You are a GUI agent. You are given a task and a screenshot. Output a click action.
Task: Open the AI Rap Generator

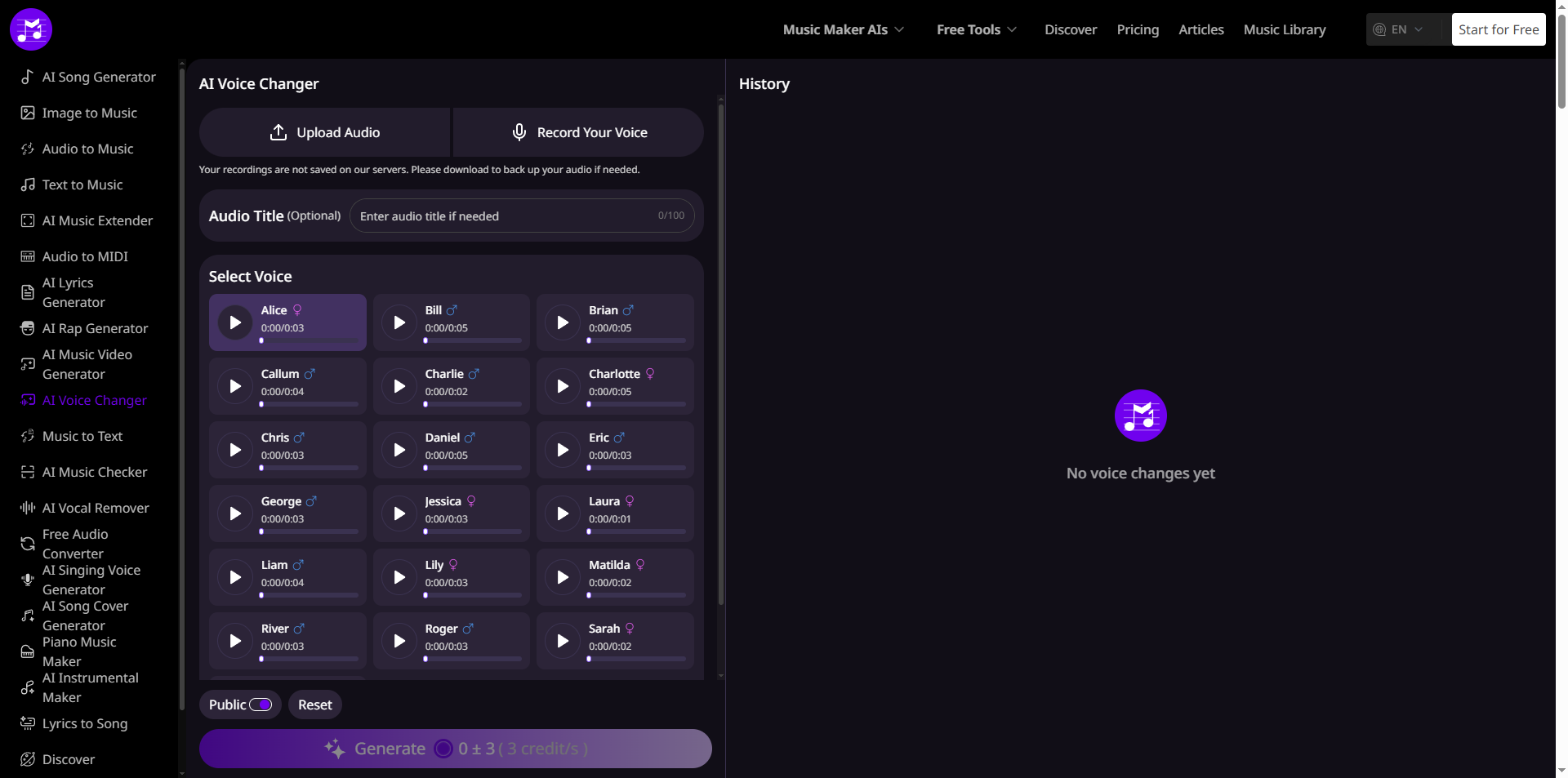(94, 328)
